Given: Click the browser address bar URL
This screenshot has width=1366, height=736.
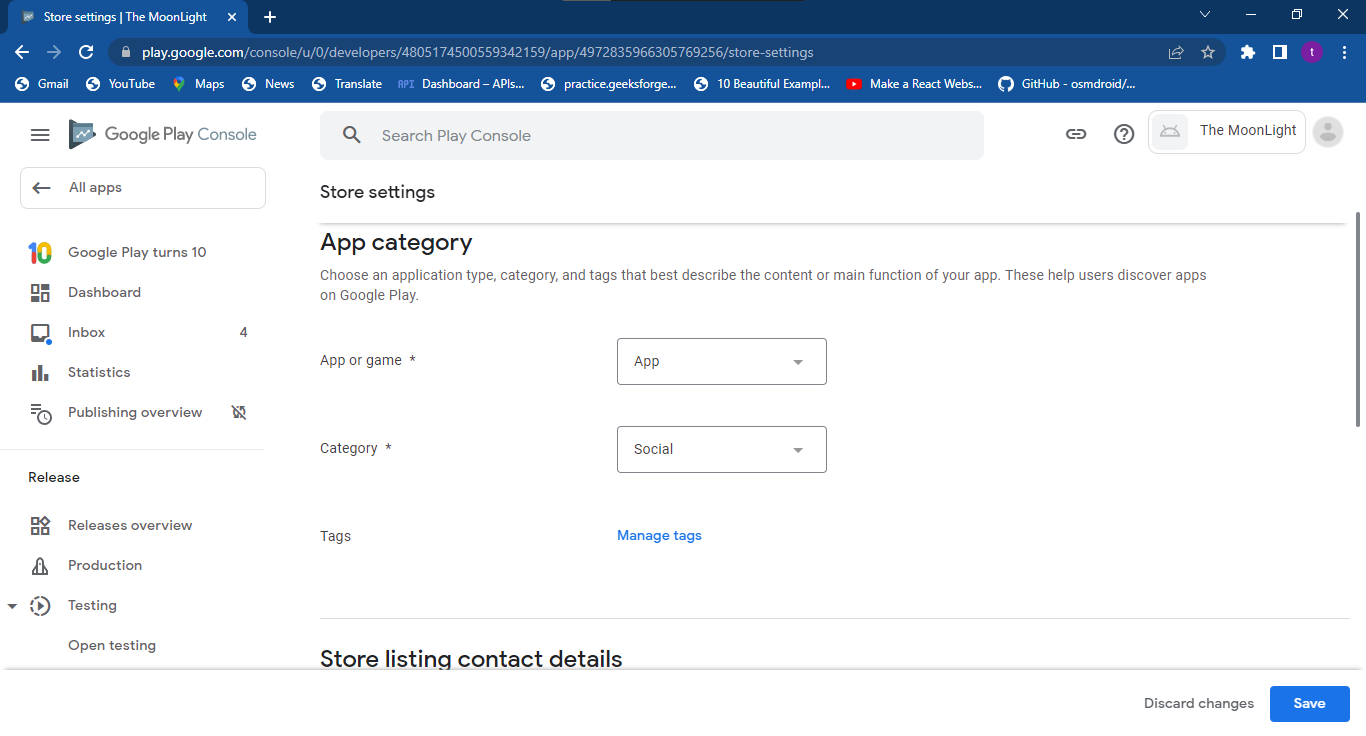Looking at the screenshot, I should [x=478, y=52].
